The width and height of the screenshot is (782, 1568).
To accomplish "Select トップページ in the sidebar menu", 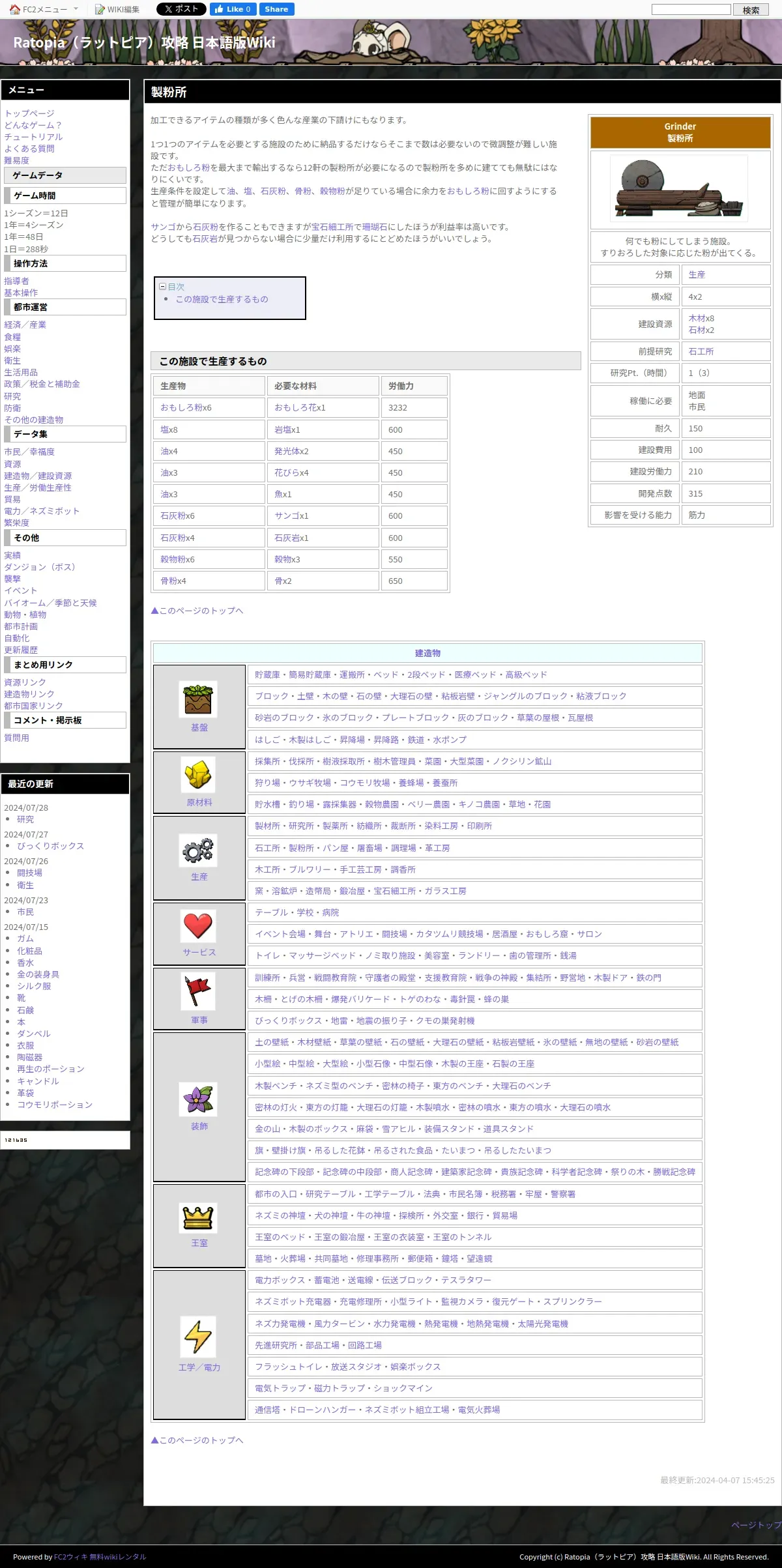I will 29,113.
